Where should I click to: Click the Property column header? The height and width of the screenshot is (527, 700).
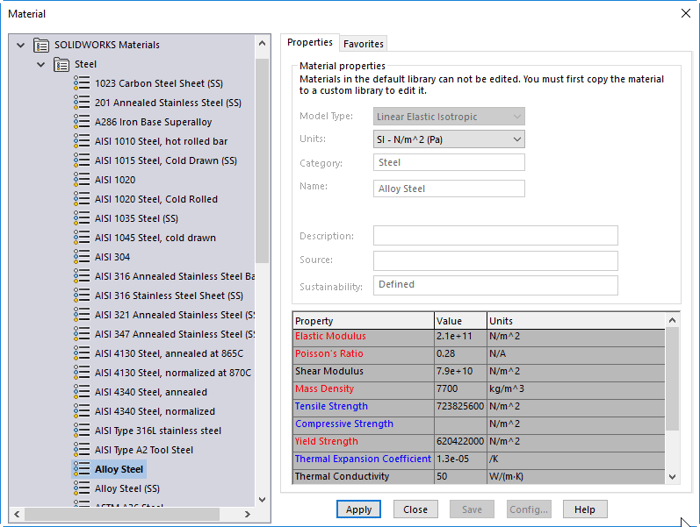[x=363, y=321]
